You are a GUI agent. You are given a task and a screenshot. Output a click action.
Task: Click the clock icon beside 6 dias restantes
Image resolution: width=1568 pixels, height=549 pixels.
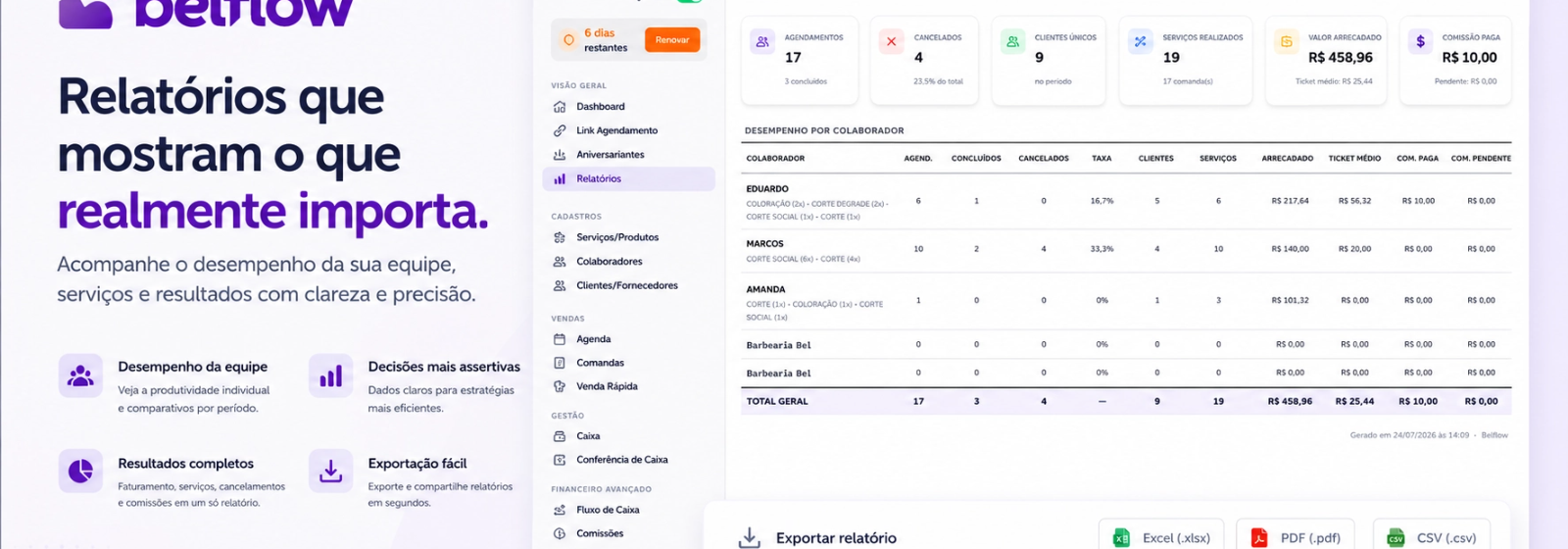tap(568, 40)
